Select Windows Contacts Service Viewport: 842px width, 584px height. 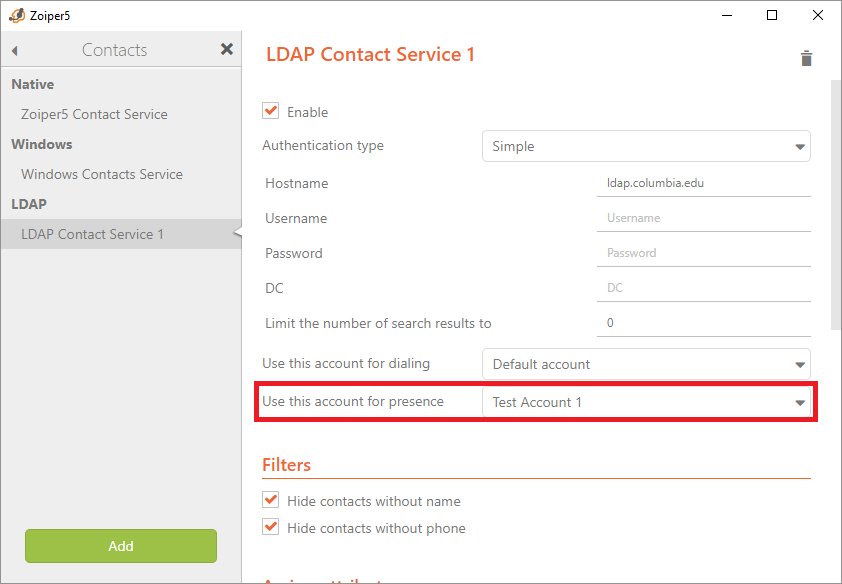pyautogui.click(x=102, y=174)
